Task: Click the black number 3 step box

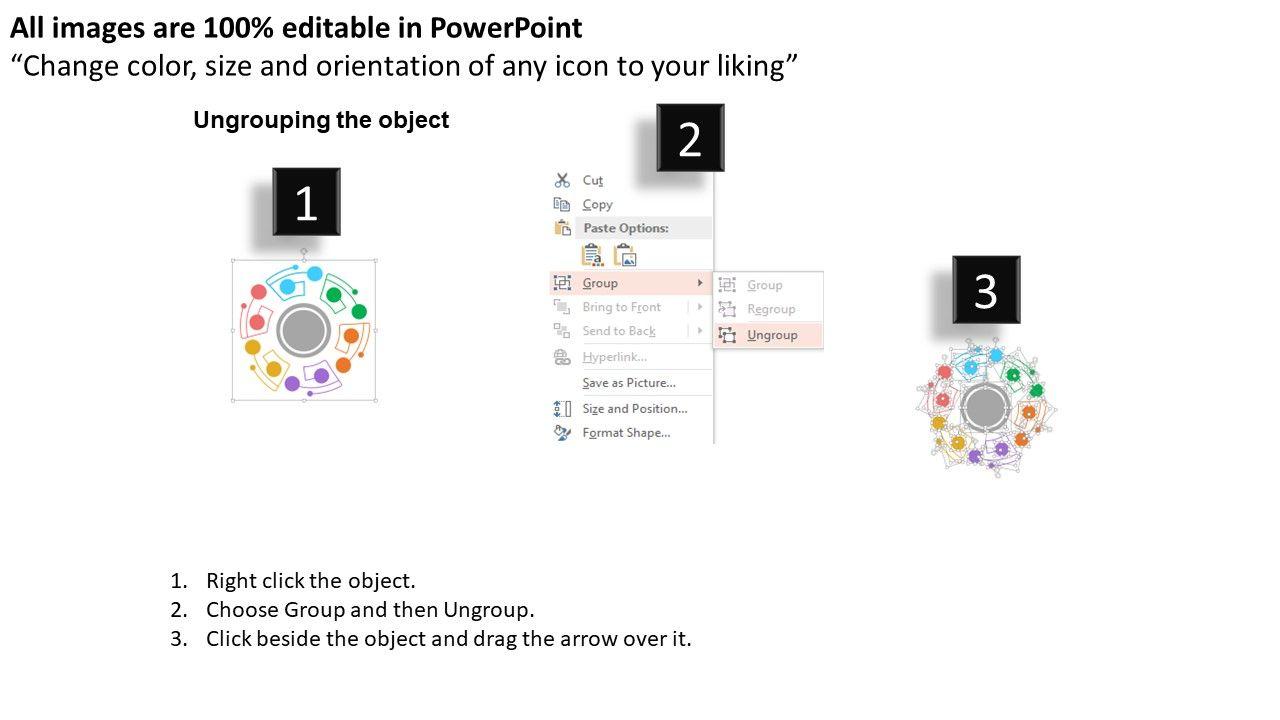Action: click(986, 290)
